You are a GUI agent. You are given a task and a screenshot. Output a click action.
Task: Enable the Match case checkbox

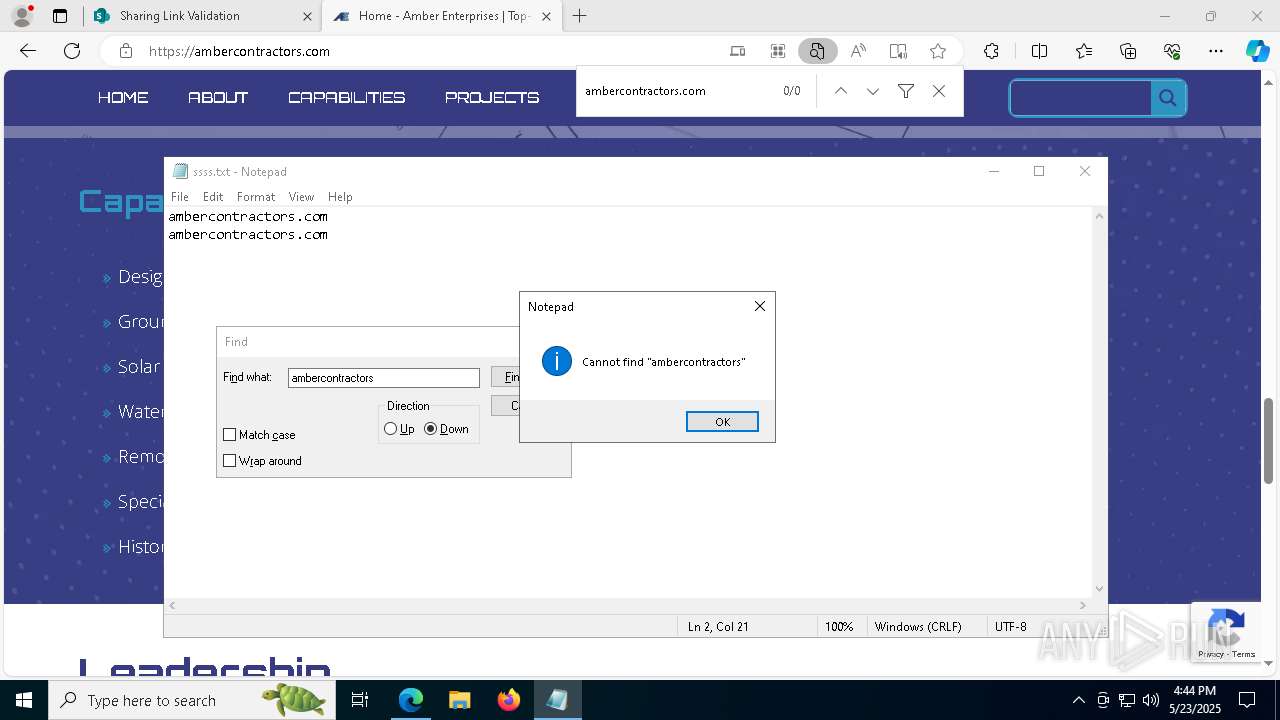click(x=230, y=435)
